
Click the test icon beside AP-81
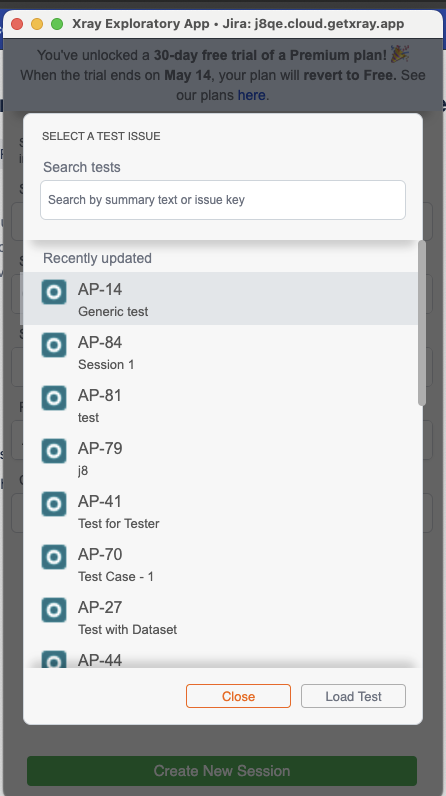(54, 398)
